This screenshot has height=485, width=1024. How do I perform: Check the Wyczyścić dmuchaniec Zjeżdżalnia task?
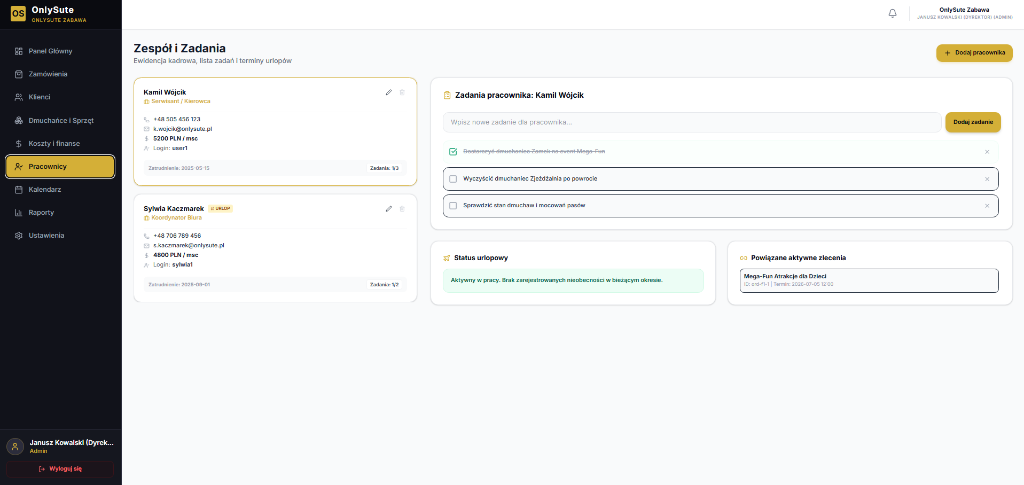(x=453, y=179)
